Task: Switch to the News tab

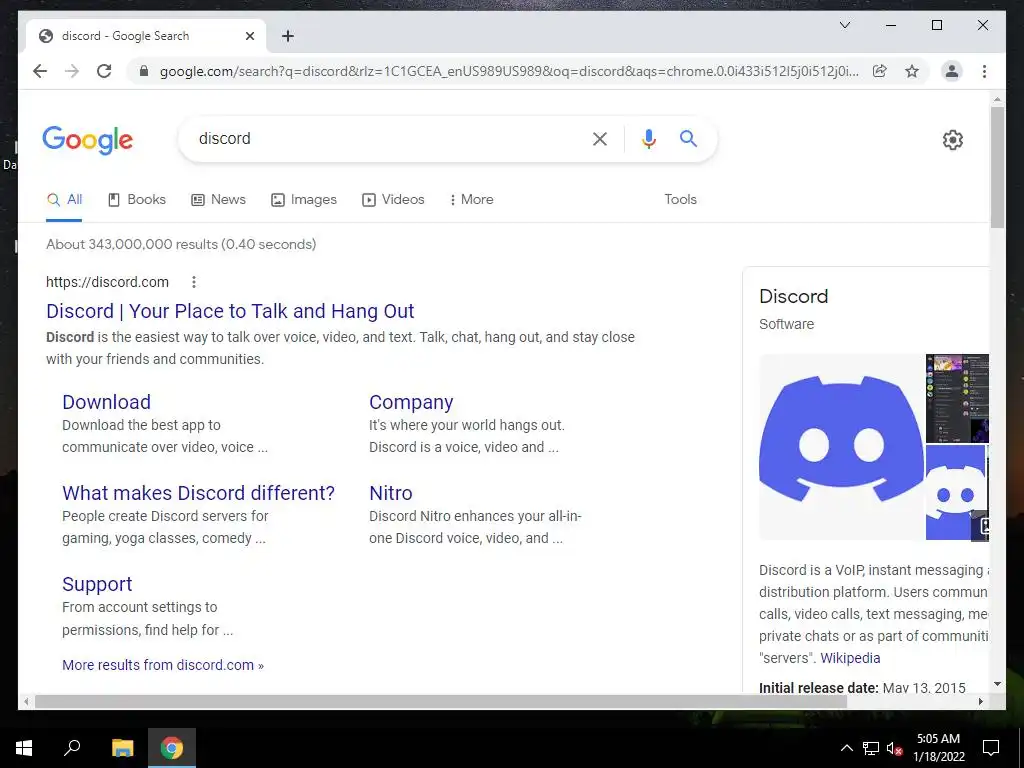Action: (x=218, y=200)
